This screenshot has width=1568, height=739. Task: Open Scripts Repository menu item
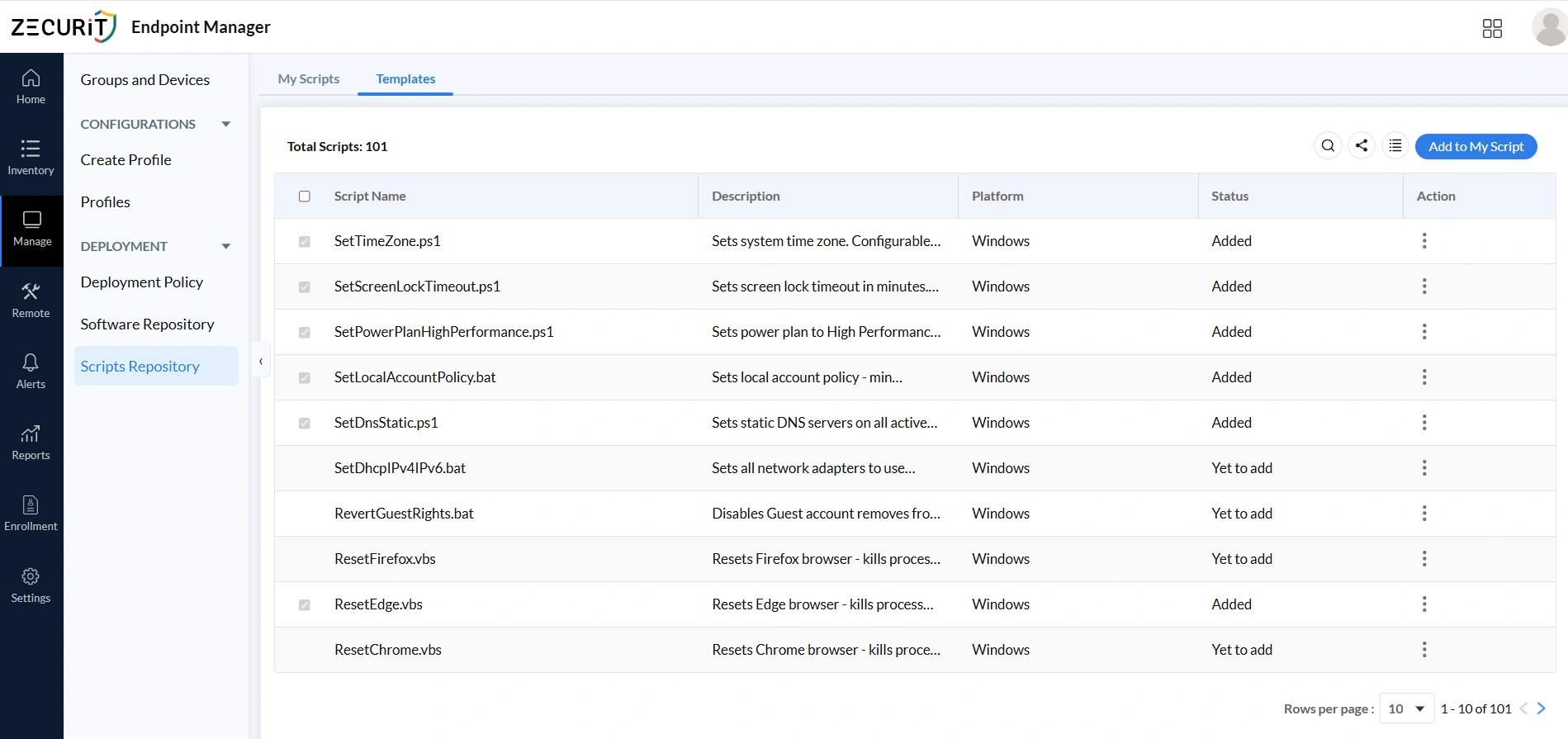click(156, 366)
